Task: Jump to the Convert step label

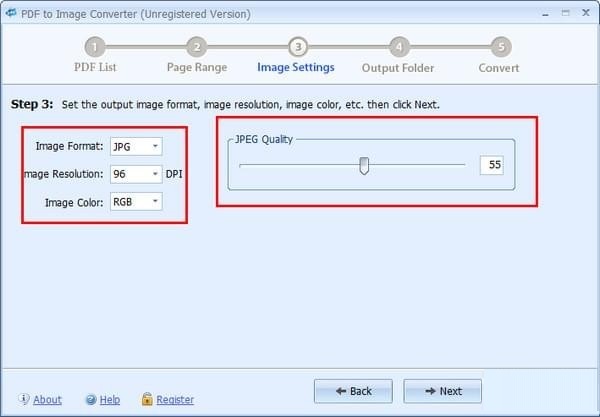Action: click(499, 68)
